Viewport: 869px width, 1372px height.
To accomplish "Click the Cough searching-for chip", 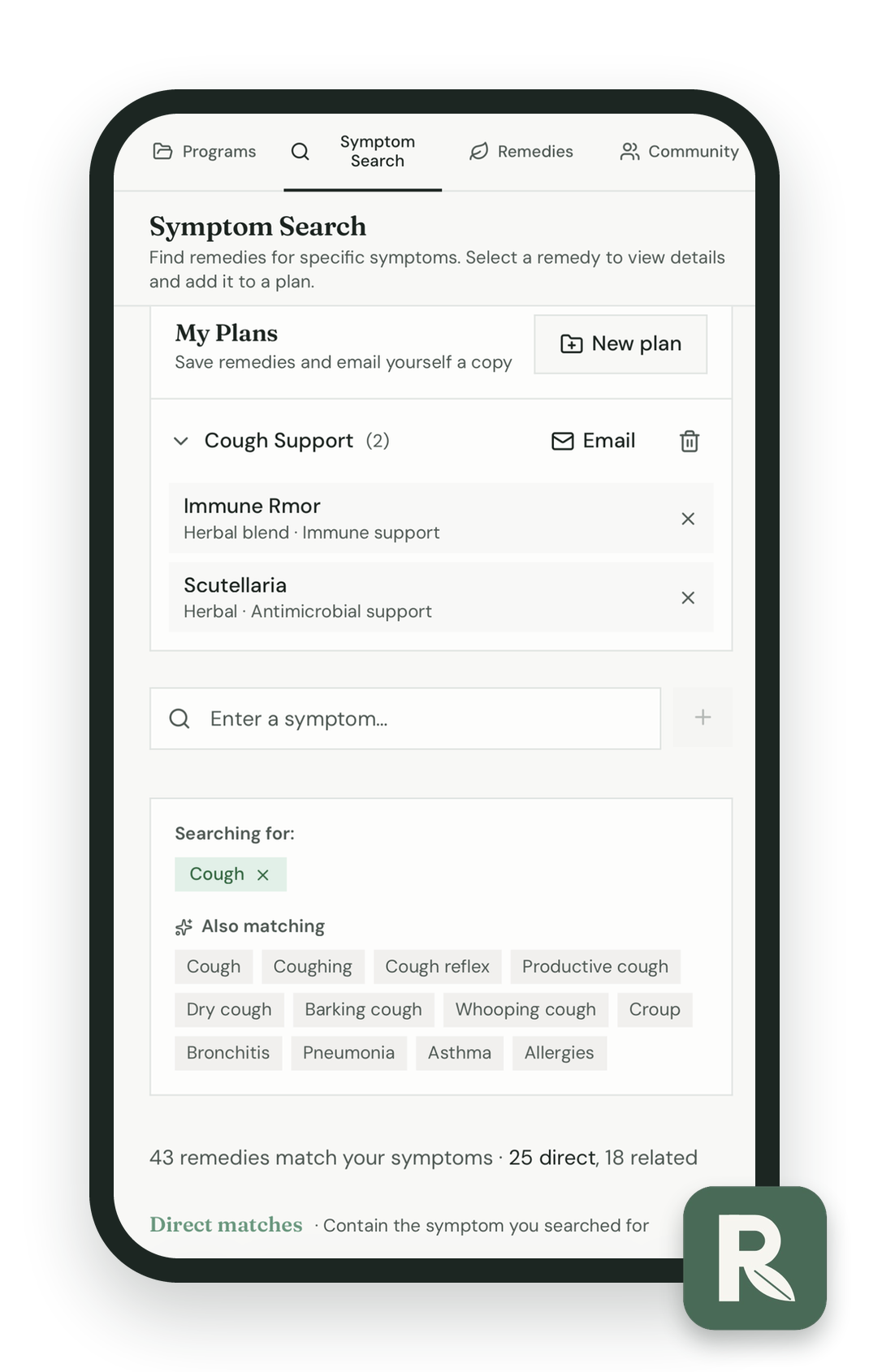I will tap(231, 874).
